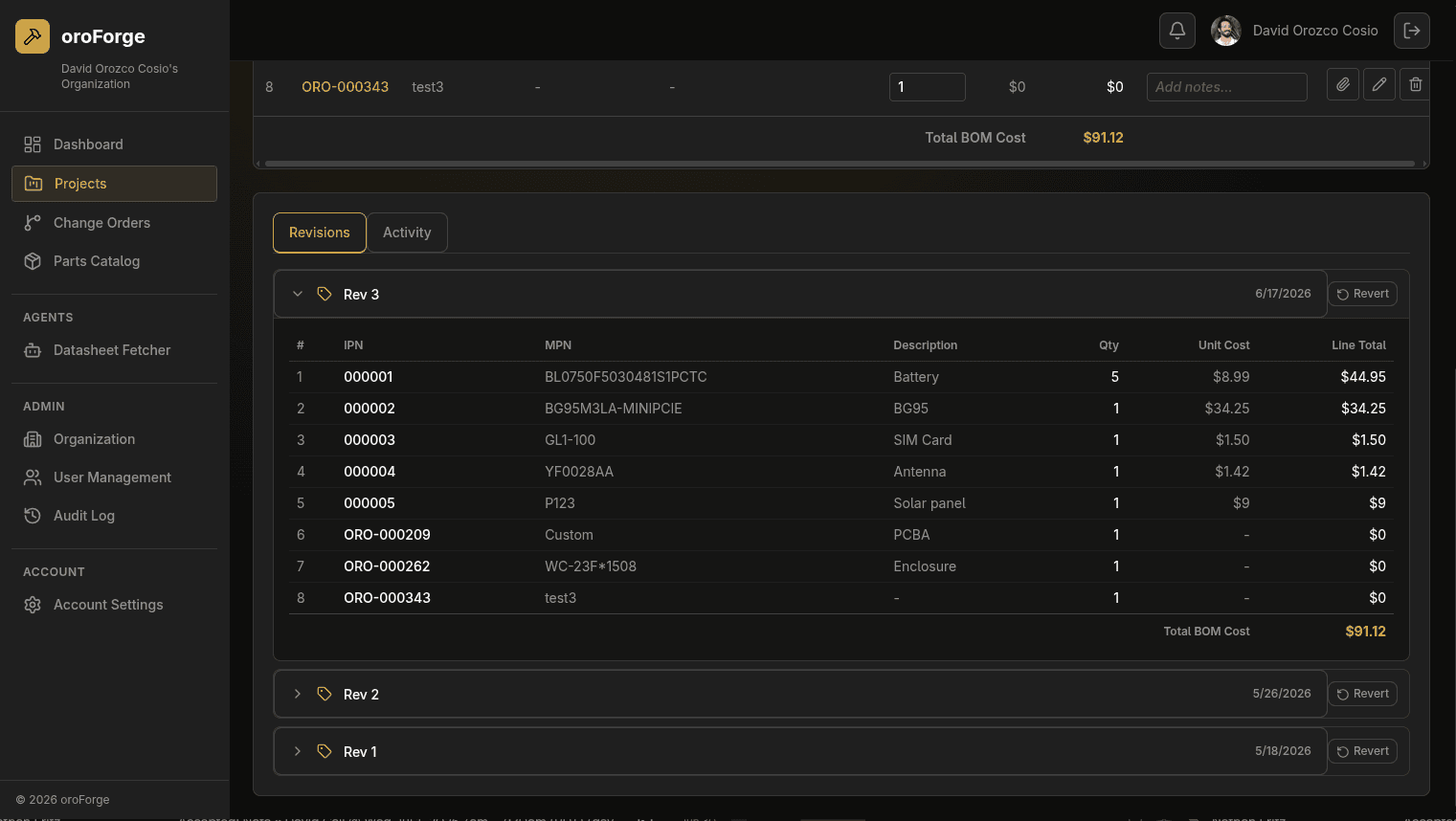Click the Datasheet Fetcher robot icon
The image size is (1456, 821).
[33, 350]
